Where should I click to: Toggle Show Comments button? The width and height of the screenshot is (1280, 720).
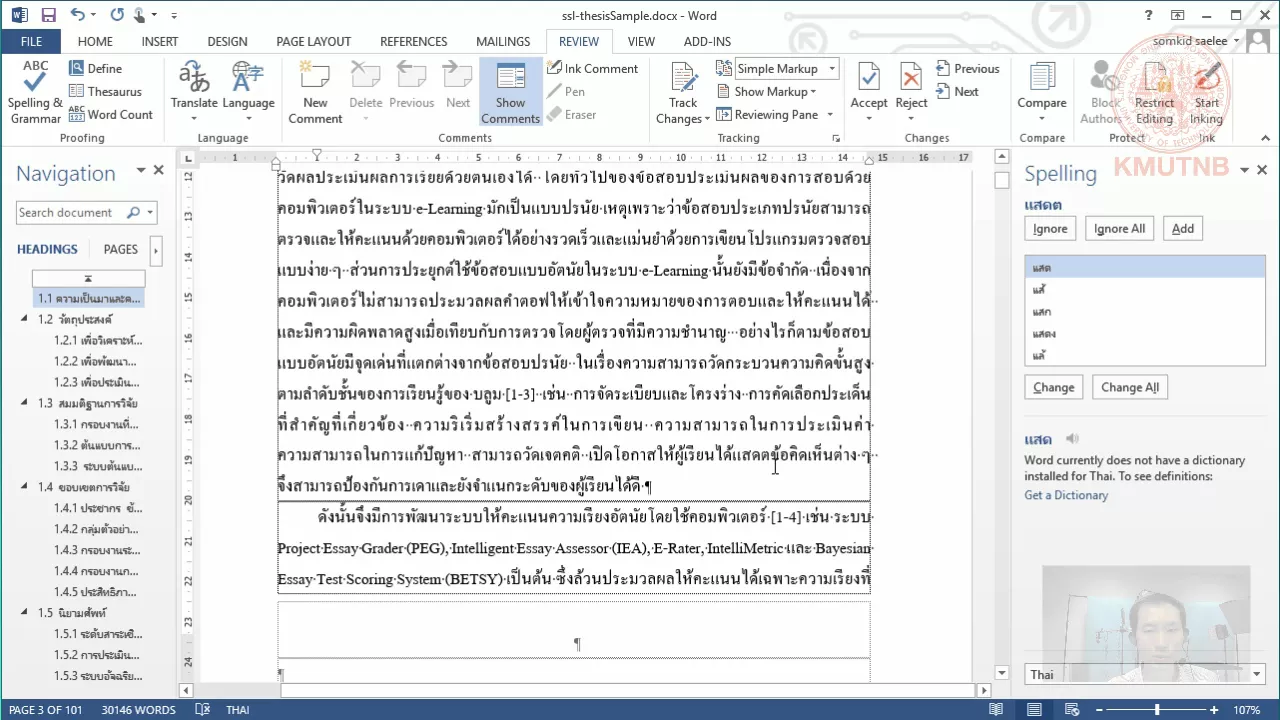(510, 92)
